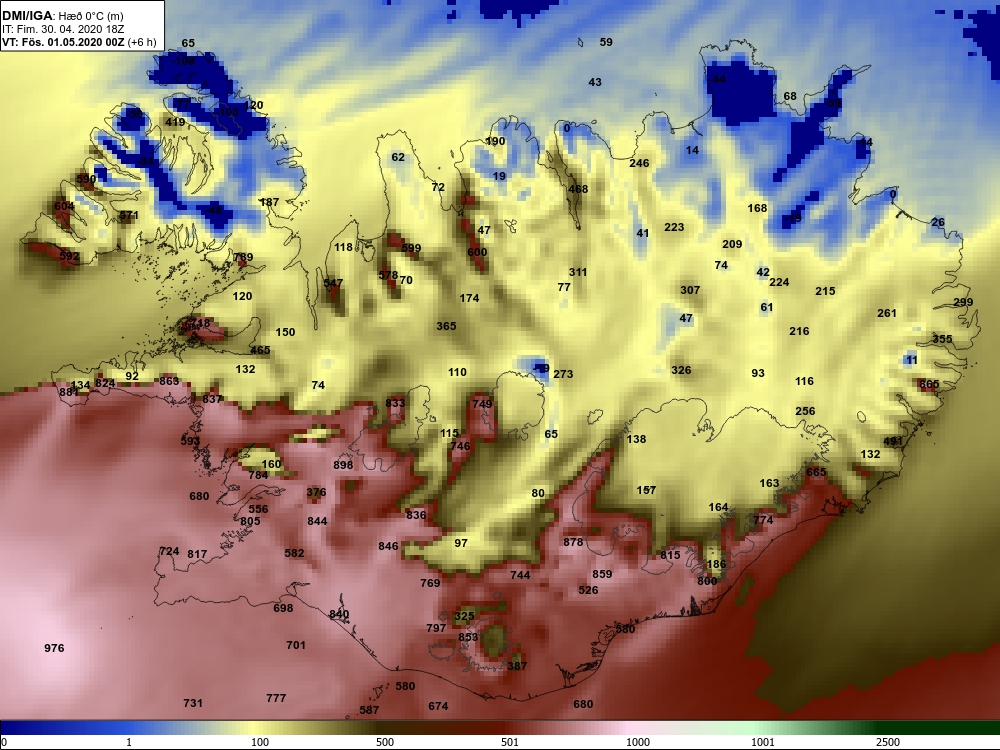Click the map value '387'

(517, 666)
